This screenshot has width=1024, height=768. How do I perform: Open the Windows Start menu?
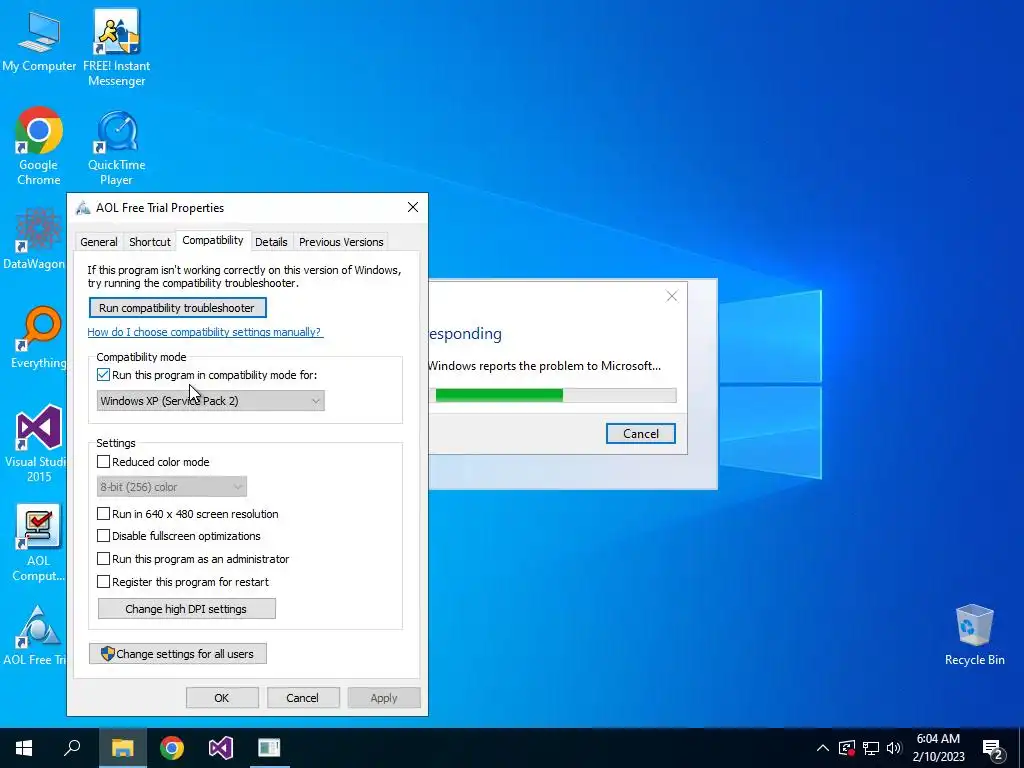click(x=24, y=748)
